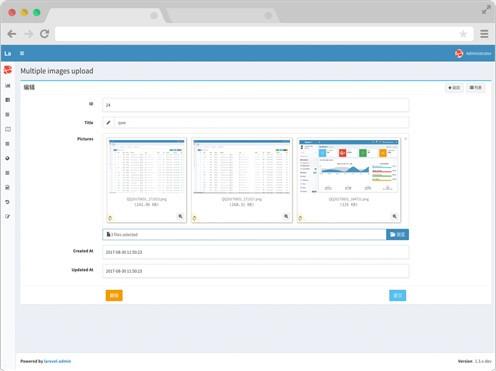Screen dimensions: 496x371
Task: Click the orange reset button
Action: pyautogui.click(x=114, y=295)
